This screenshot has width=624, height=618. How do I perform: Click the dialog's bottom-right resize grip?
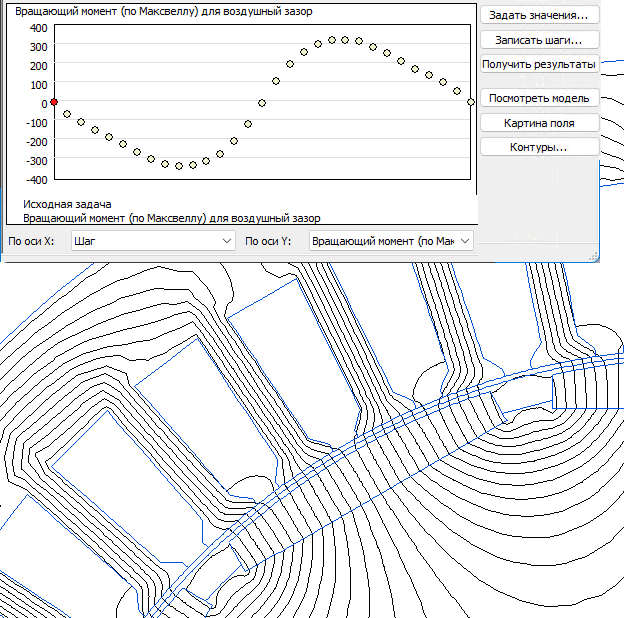point(593,255)
